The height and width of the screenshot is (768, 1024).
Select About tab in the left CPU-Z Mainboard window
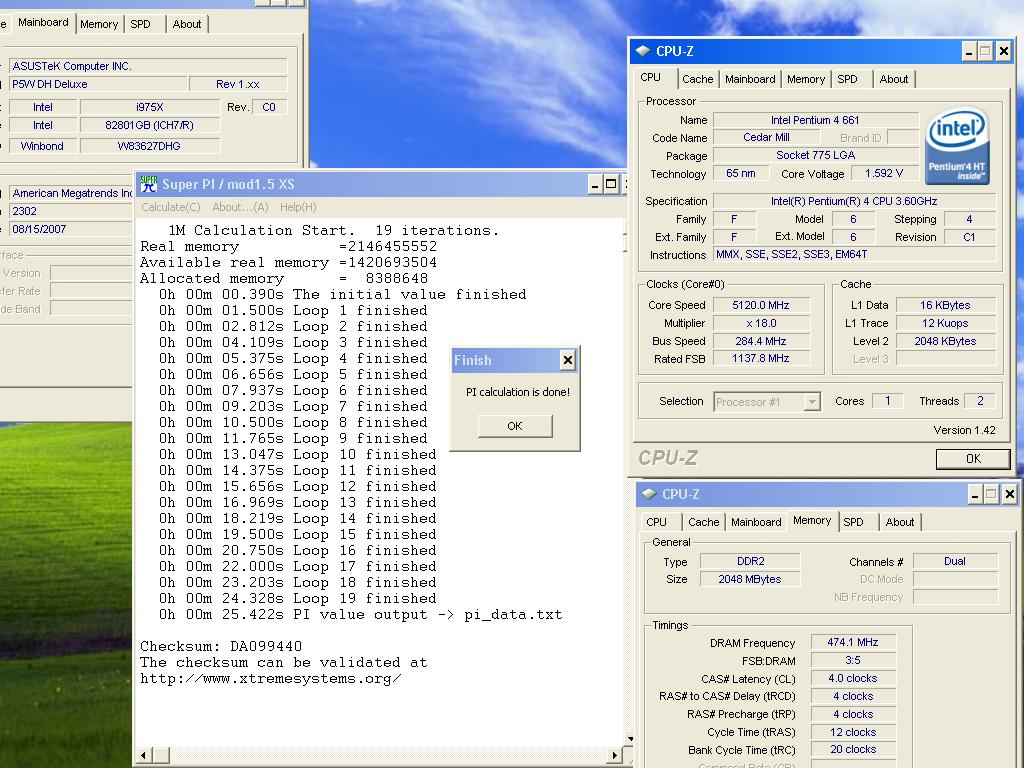(x=187, y=24)
